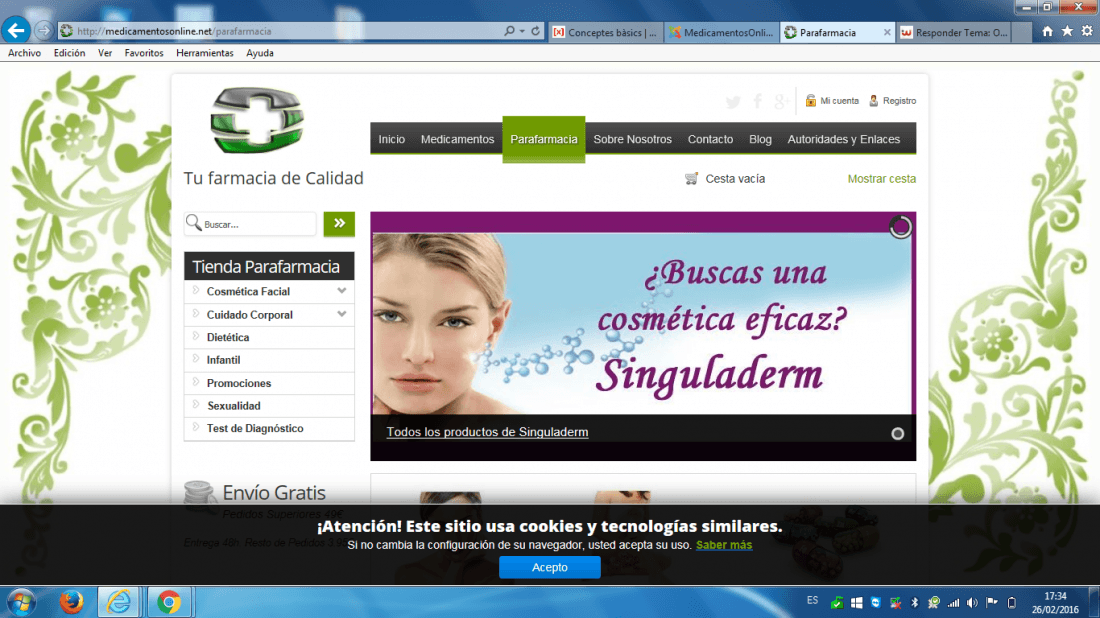
Task: Open the Test de Diagnóstico category
Action: 255,428
